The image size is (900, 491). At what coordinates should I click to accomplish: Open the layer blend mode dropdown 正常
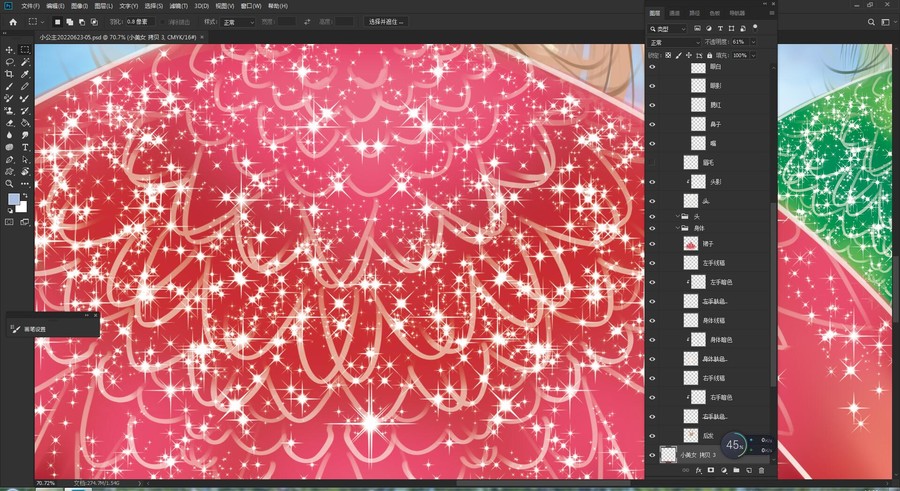[x=674, y=42]
